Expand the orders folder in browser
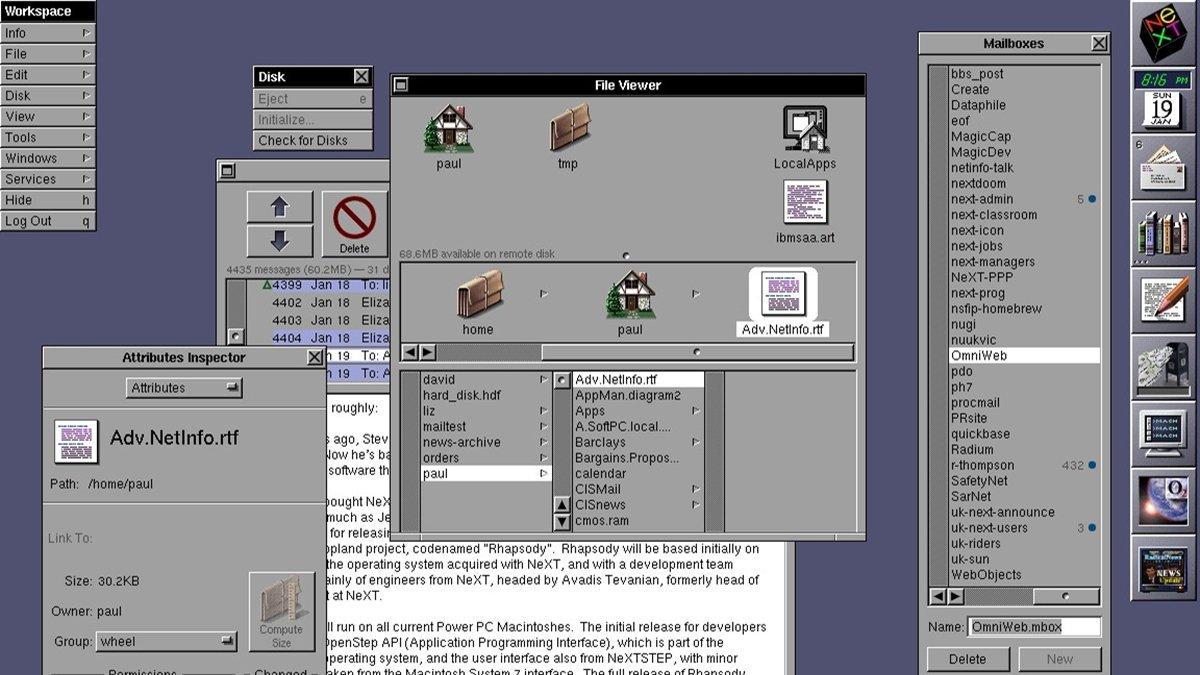 [x=544, y=458]
